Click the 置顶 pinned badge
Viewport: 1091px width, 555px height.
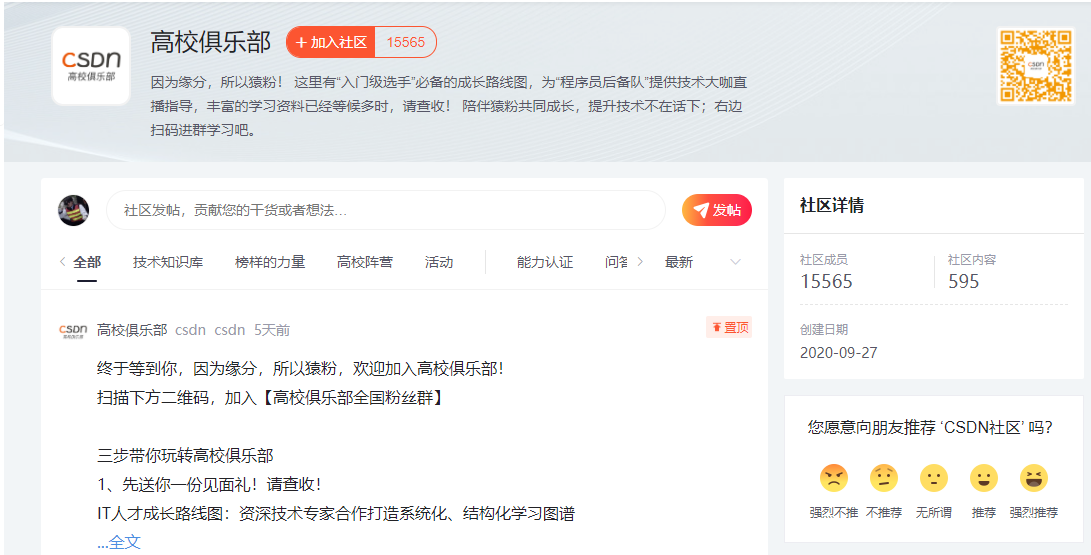coord(729,327)
